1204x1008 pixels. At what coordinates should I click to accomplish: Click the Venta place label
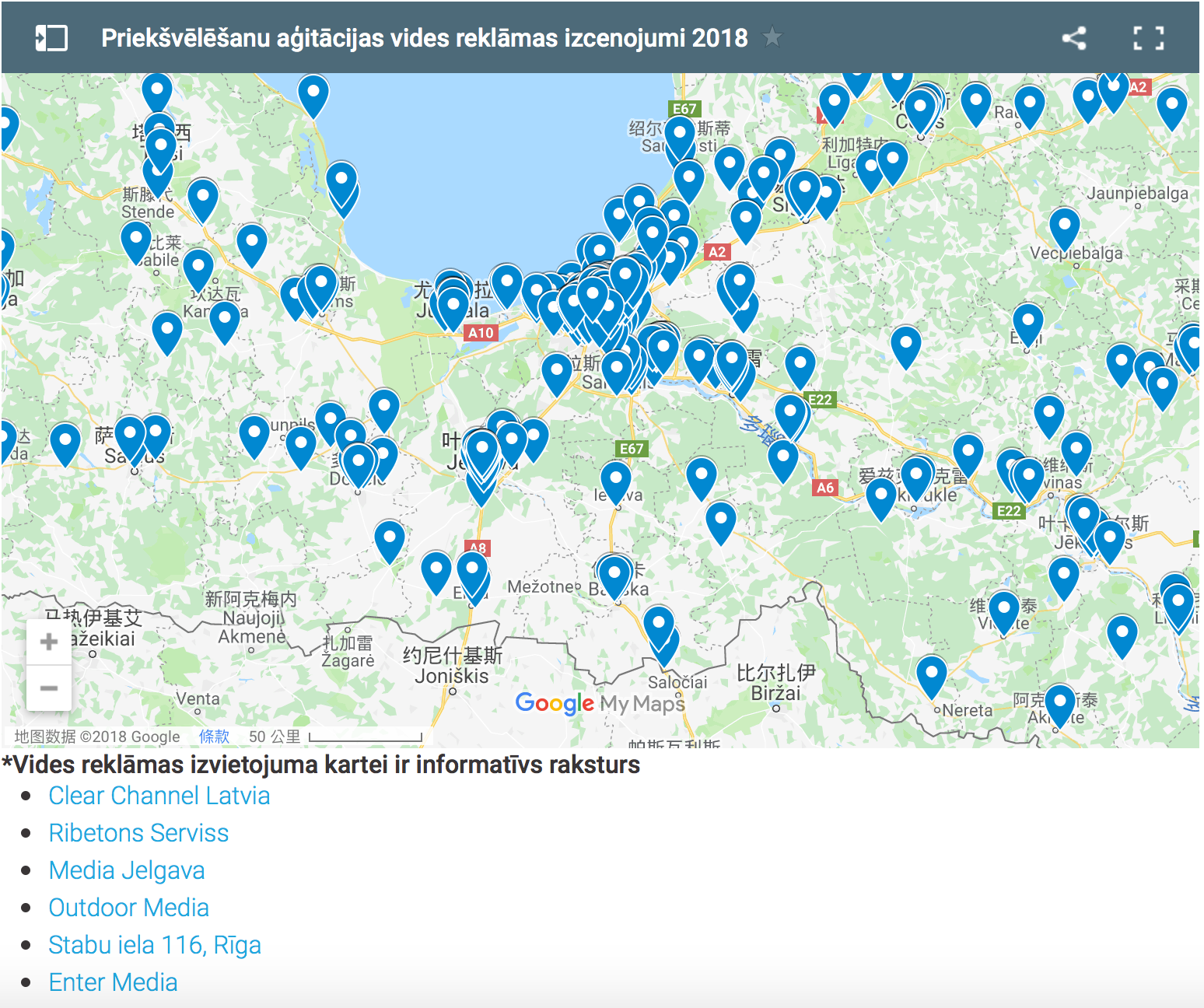point(198,698)
